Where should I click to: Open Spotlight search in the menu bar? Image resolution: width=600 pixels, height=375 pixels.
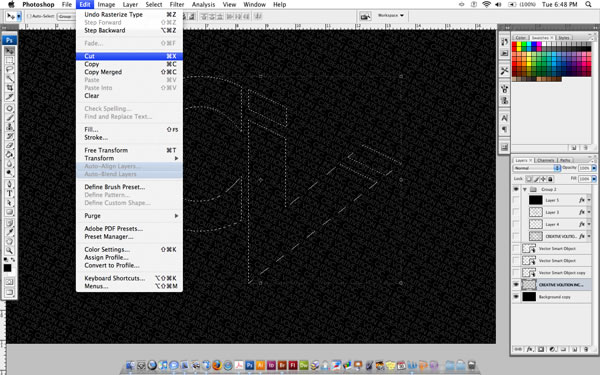[589, 5]
